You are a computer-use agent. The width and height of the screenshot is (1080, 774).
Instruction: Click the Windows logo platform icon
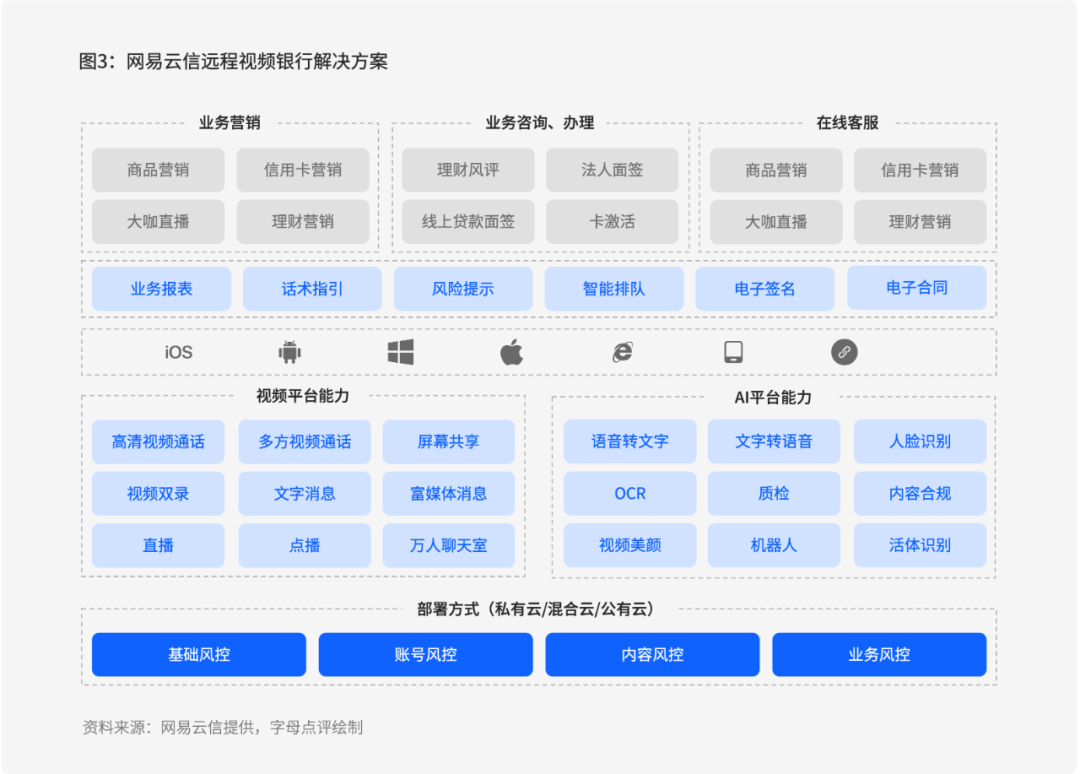point(400,352)
